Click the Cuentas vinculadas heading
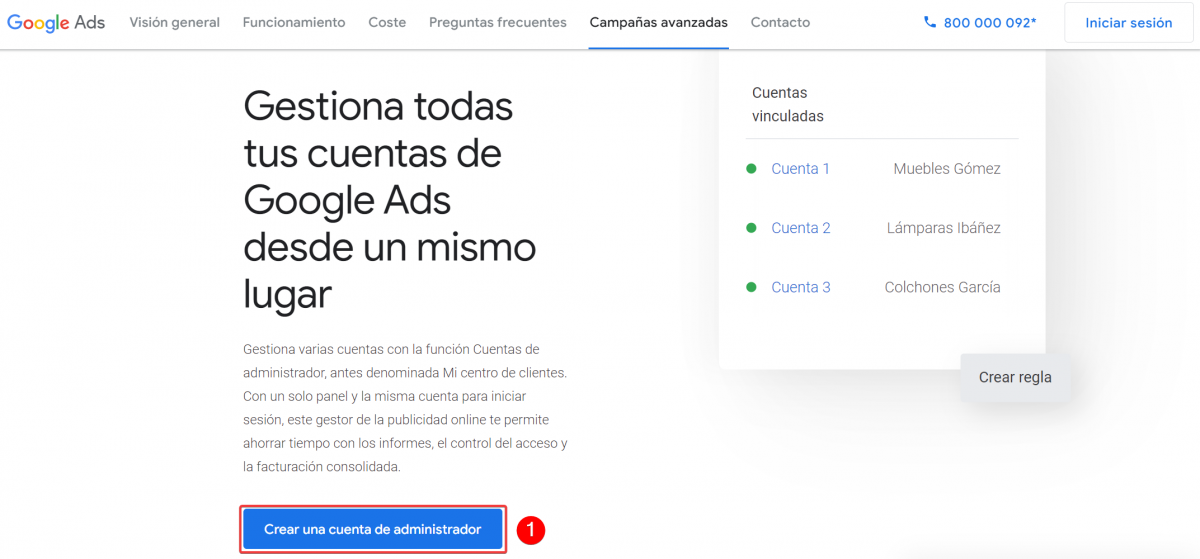The image size is (1200, 559). (788, 104)
